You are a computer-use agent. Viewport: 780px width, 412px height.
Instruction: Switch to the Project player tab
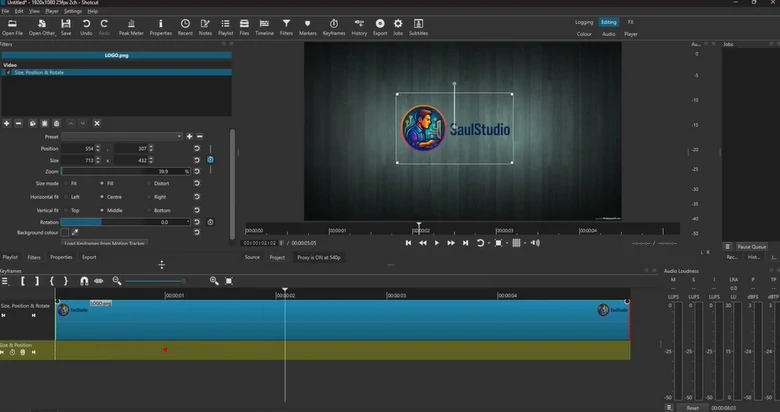[277, 257]
